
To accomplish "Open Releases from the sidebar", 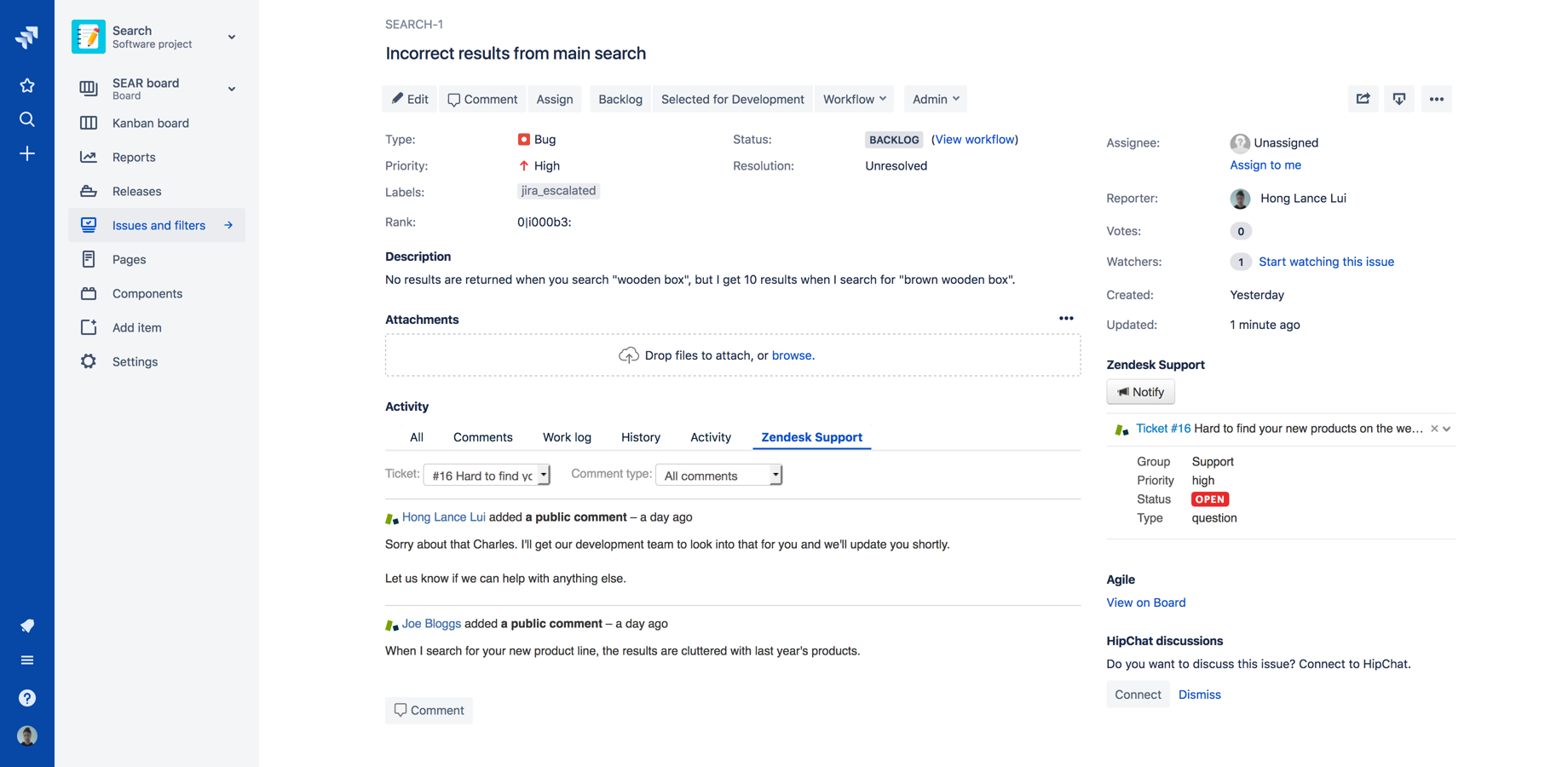I will (x=138, y=191).
